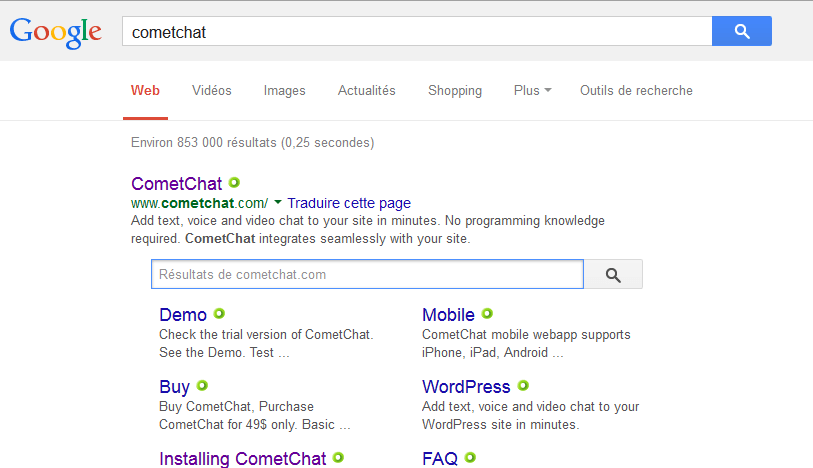The image size is (813, 468).
Task: Click the green circle icon next to FAQ
Action: 470,457
